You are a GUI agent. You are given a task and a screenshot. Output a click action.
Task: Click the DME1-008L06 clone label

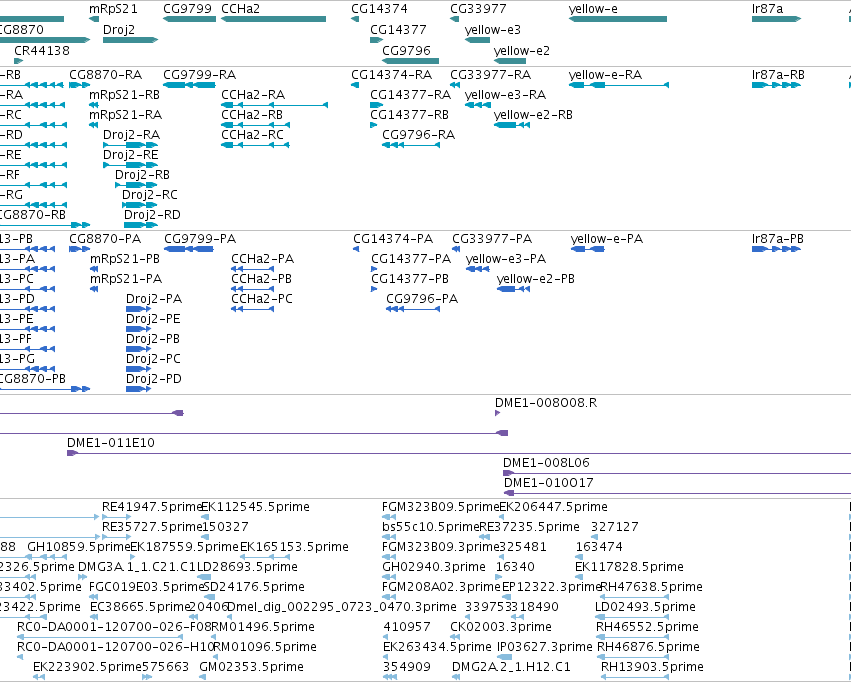click(x=546, y=463)
